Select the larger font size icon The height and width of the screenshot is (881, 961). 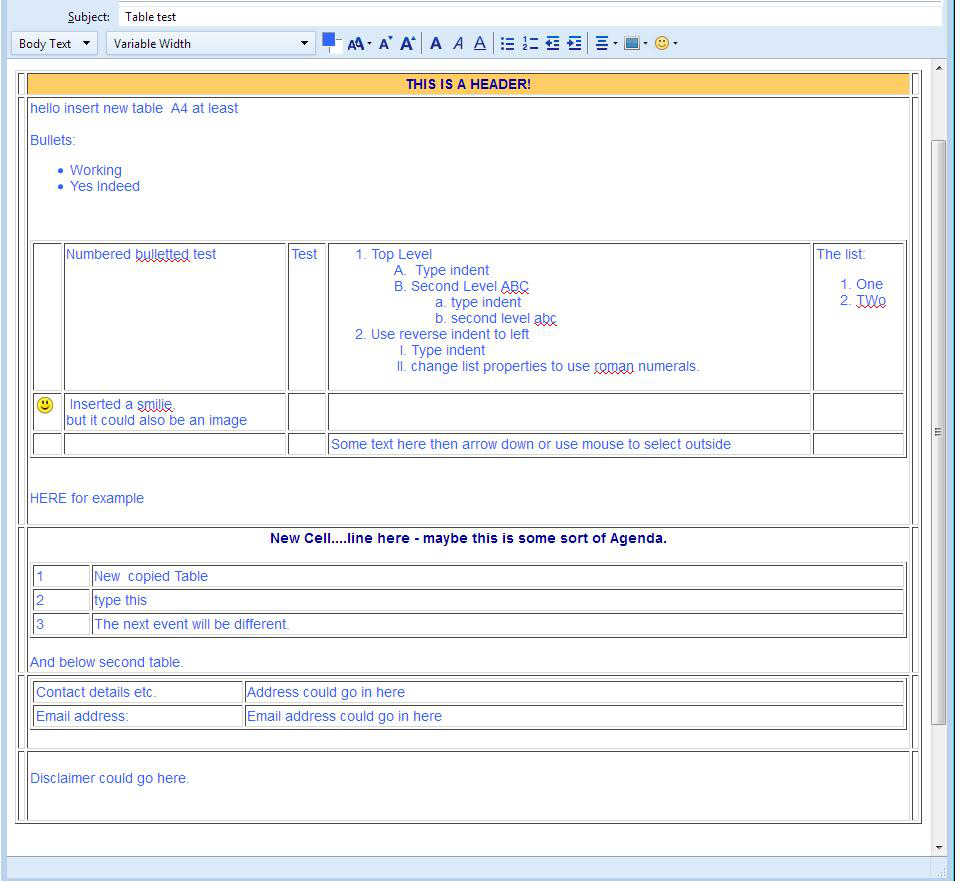tap(406, 43)
